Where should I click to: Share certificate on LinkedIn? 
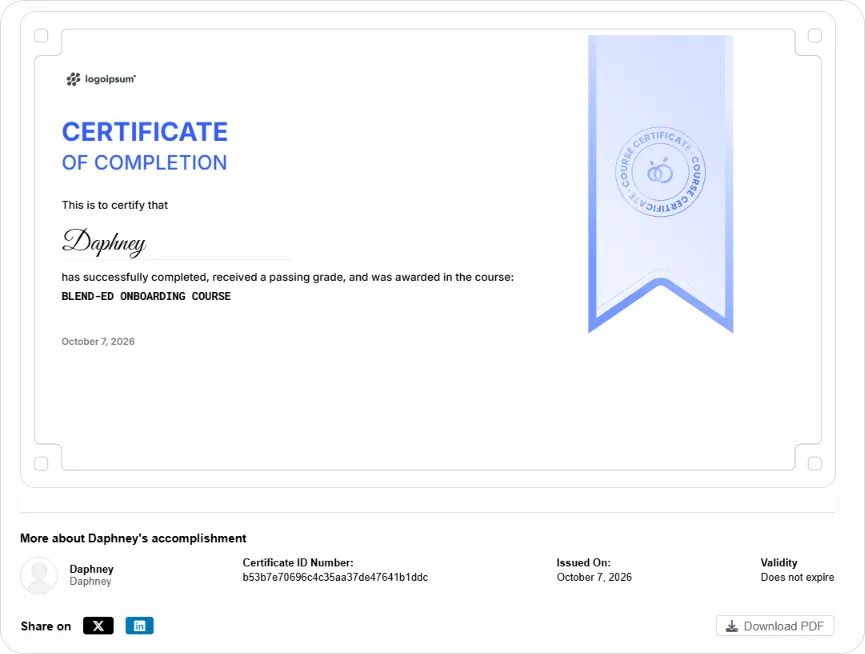[140, 626]
